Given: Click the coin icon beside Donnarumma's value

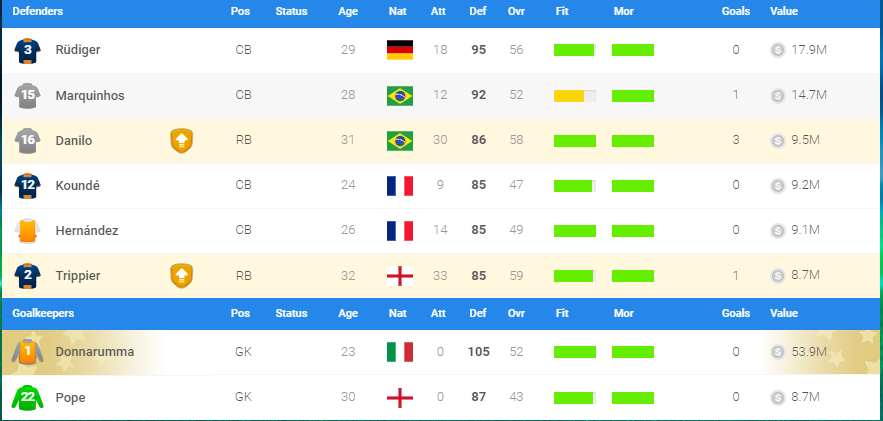Looking at the screenshot, I should click(x=777, y=352).
